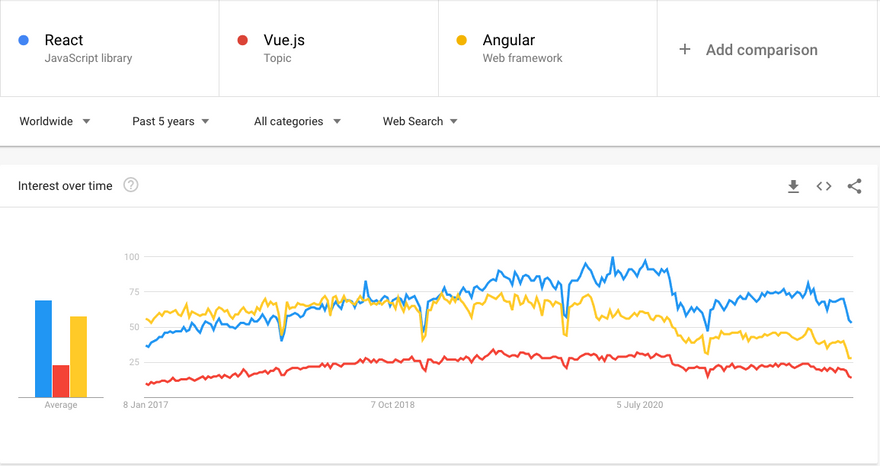Click the blue React average bar

click(43, 348)
